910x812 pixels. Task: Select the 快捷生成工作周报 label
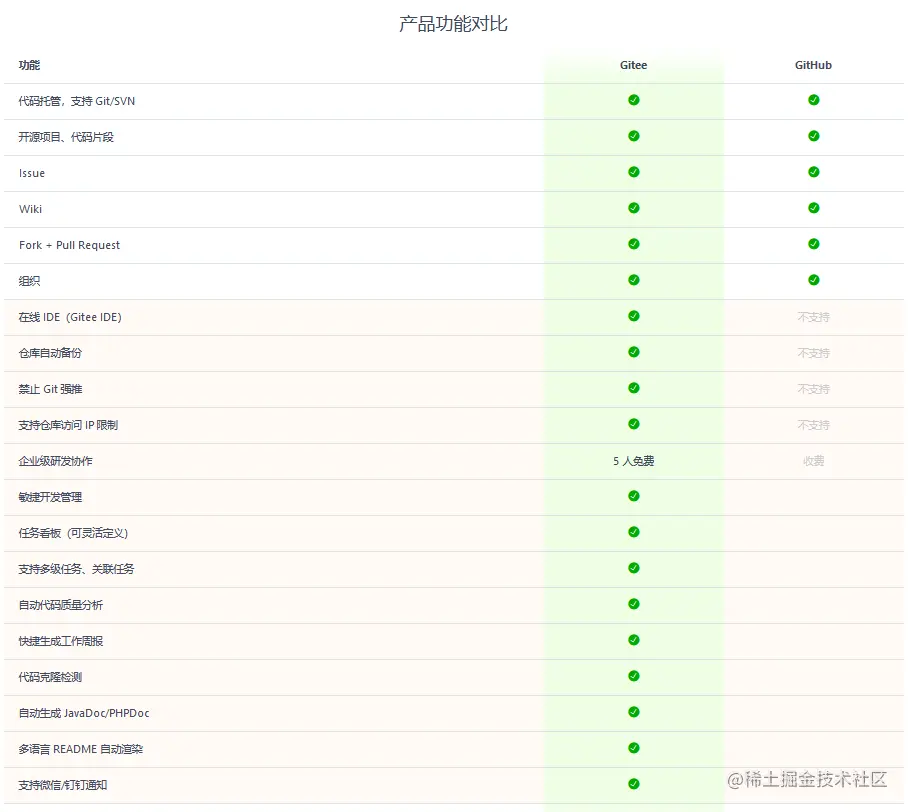click(x=61, y=641)
